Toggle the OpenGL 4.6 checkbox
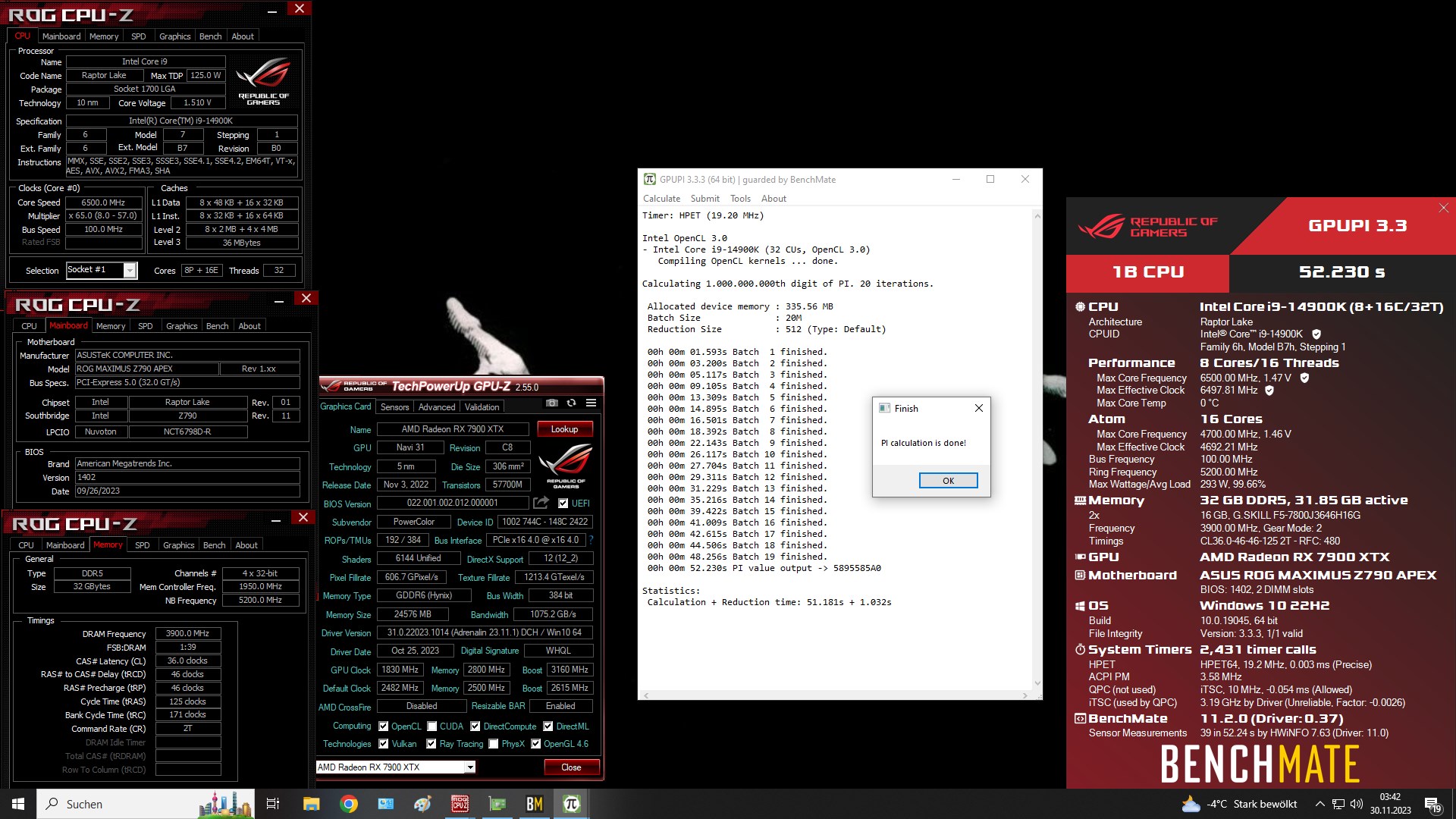The image size is (1456, 819). [x=536, y=744]
